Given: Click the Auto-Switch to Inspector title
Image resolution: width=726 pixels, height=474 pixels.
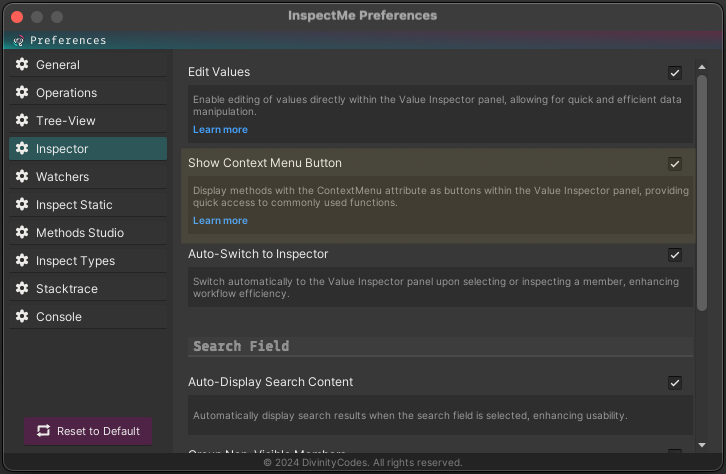Looking at the screenshot, I should (258, 254).
